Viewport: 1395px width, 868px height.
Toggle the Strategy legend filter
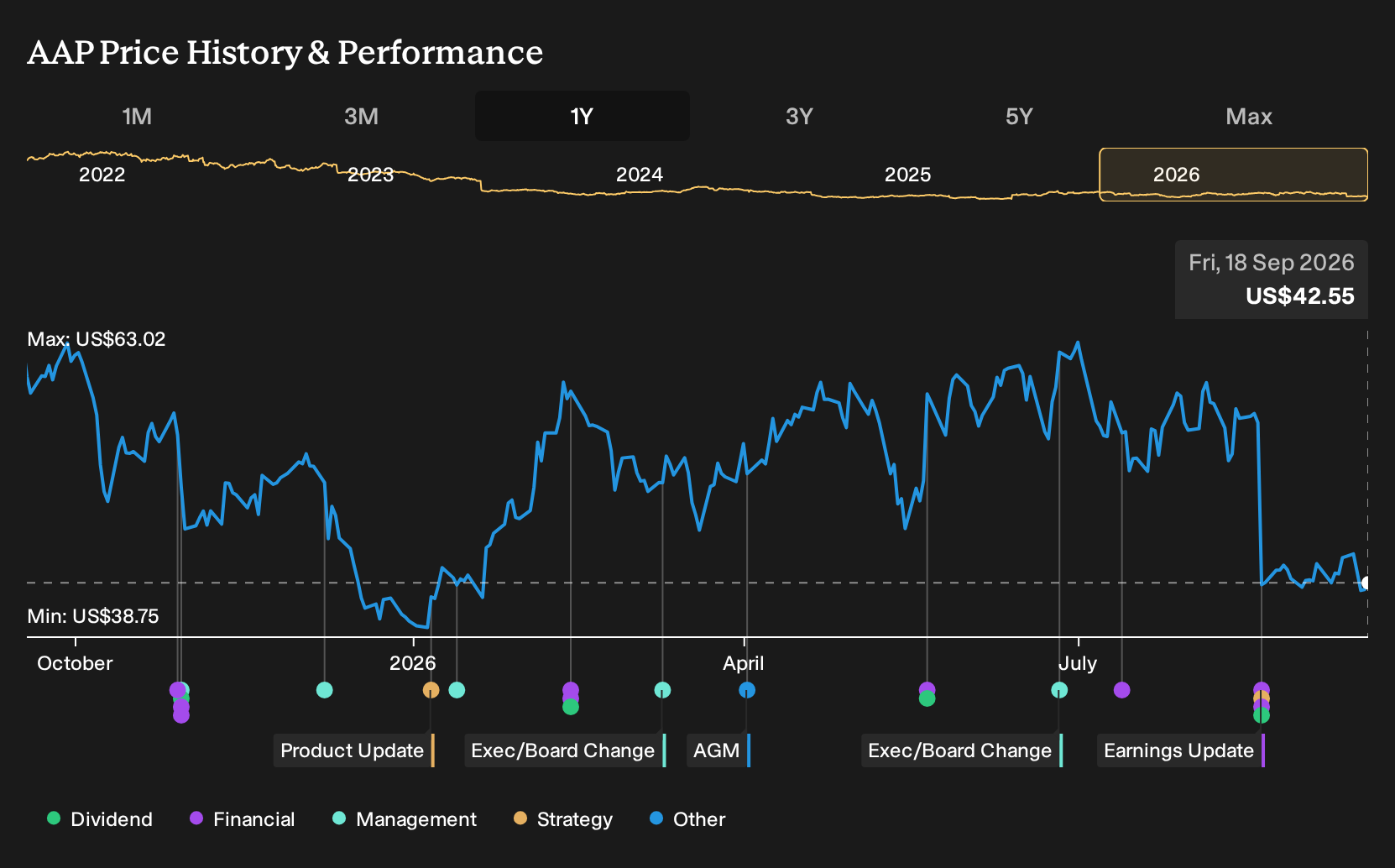point(563,819)
